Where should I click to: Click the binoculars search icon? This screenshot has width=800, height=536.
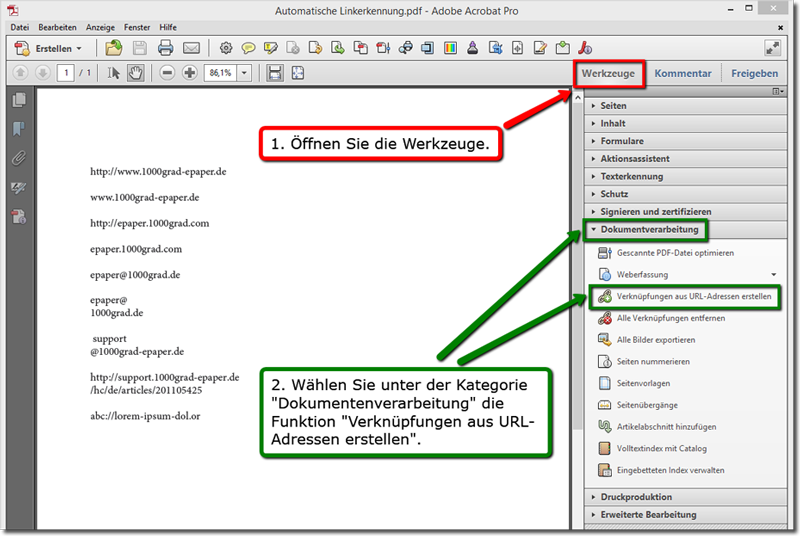(x=406, y=48)
